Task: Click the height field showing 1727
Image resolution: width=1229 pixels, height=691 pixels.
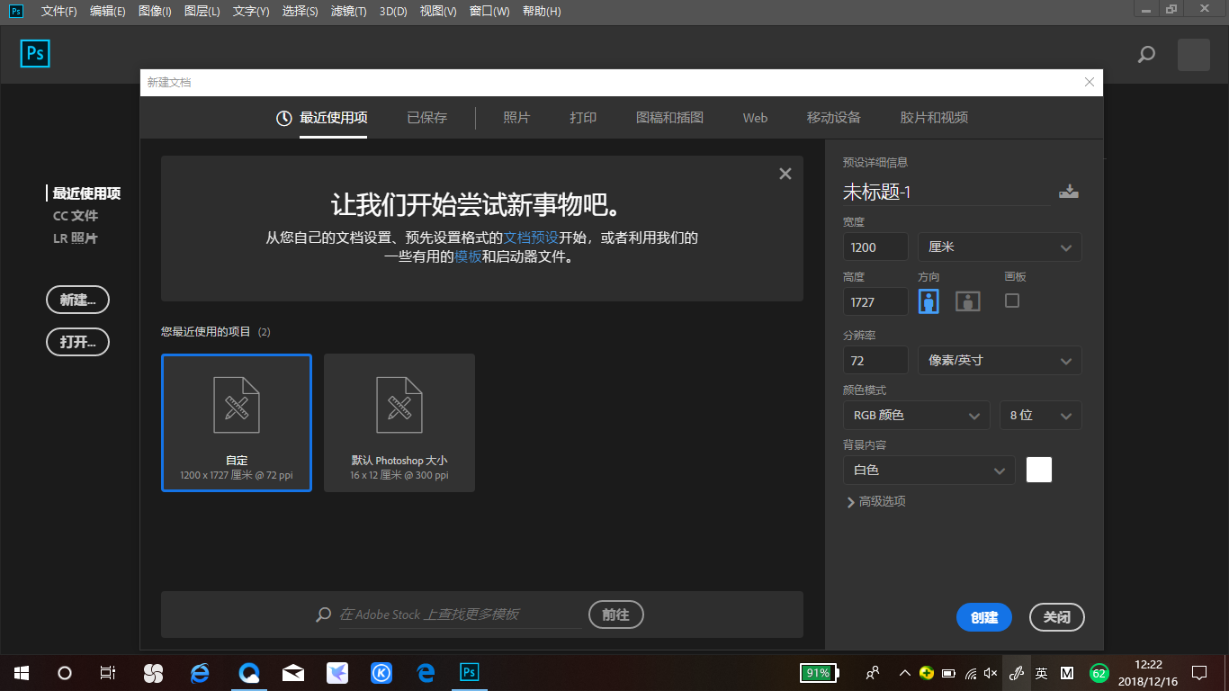Action: click(x=876, y=301)
